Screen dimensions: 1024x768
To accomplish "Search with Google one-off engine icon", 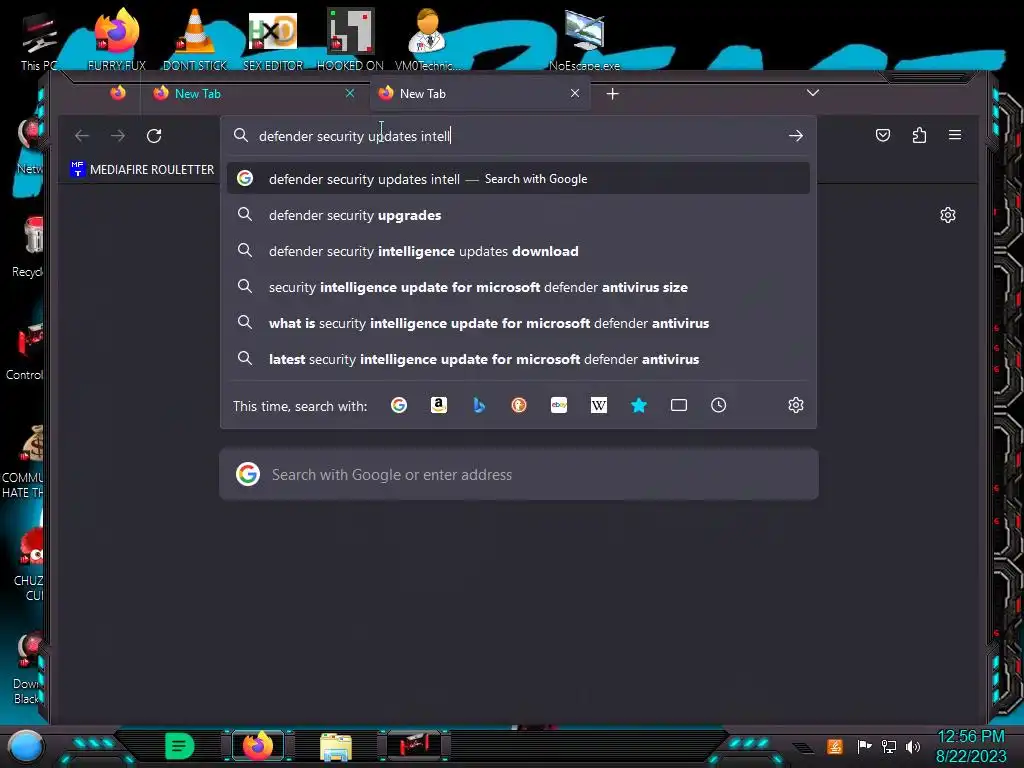I will point(398,406).
